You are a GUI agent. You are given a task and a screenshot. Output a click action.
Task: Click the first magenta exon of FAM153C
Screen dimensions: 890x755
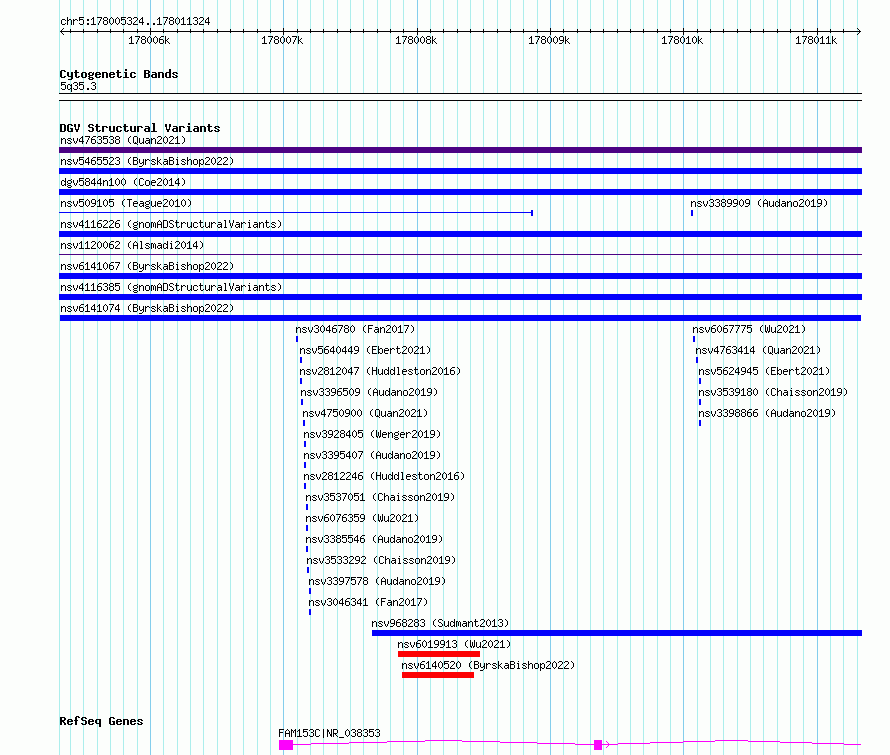(x=286, y=745)
